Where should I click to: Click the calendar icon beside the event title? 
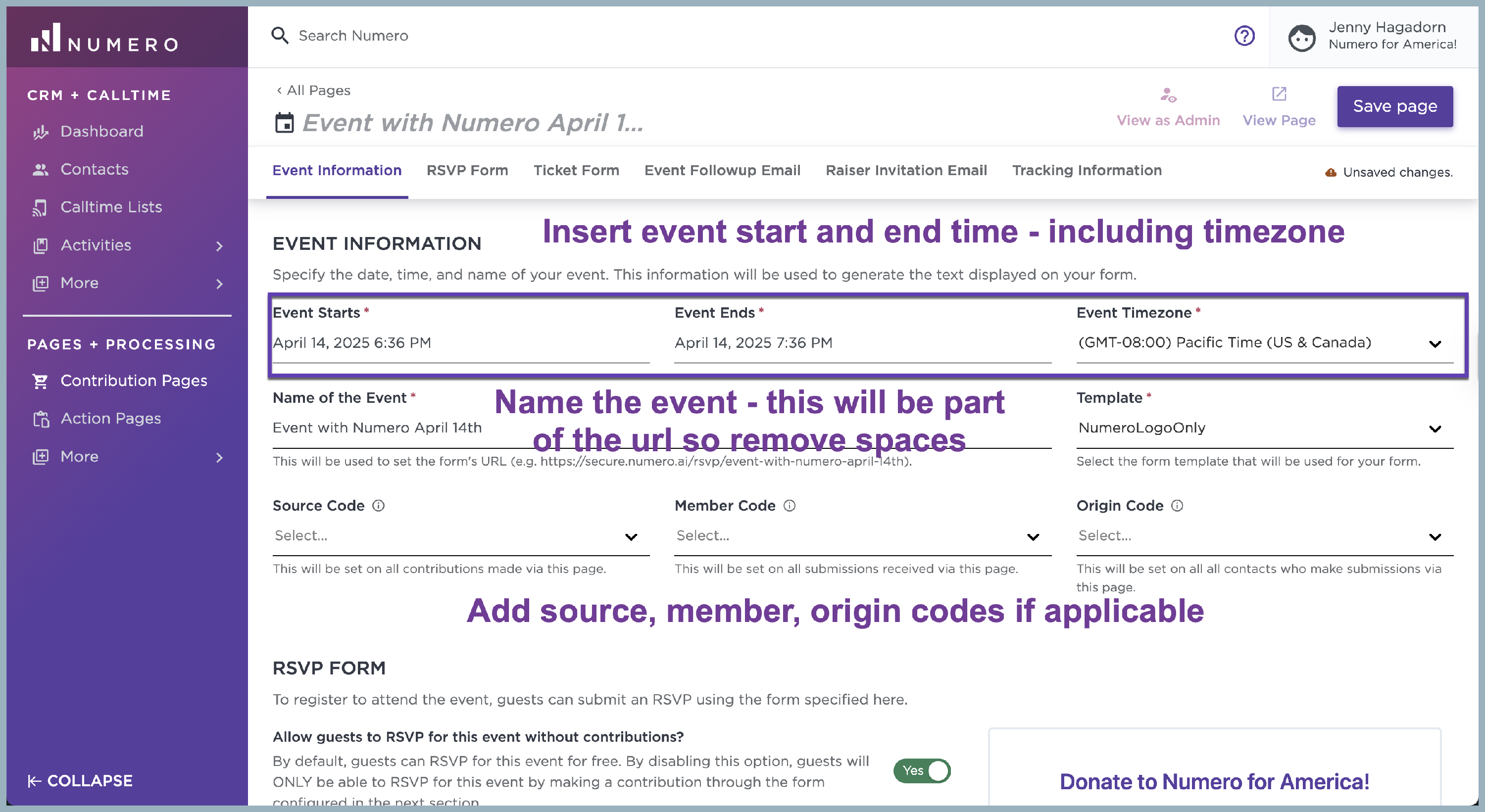click(284, 123)
